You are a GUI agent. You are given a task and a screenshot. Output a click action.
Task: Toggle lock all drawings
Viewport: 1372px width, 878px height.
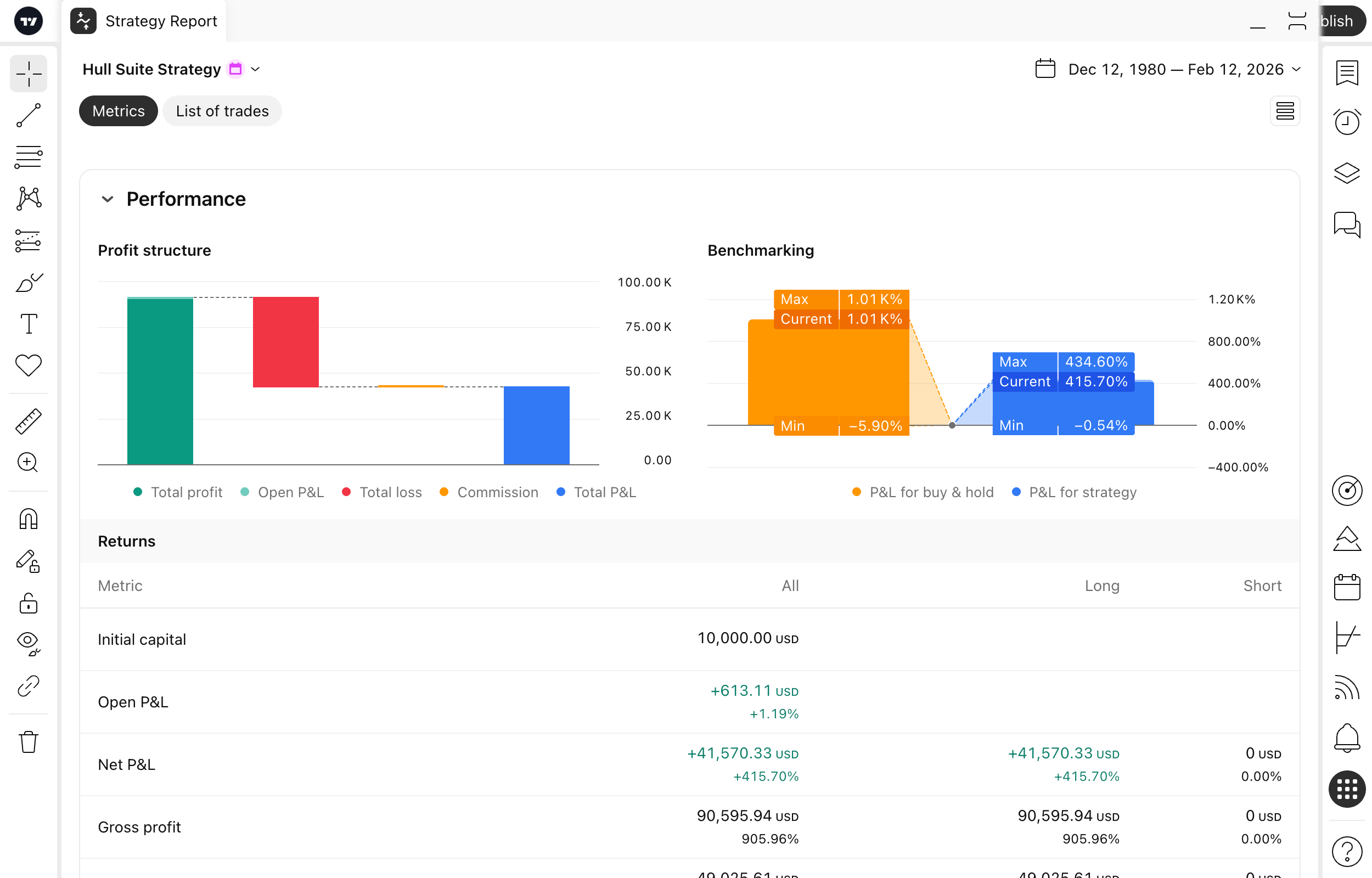click(x=29, y=603)
